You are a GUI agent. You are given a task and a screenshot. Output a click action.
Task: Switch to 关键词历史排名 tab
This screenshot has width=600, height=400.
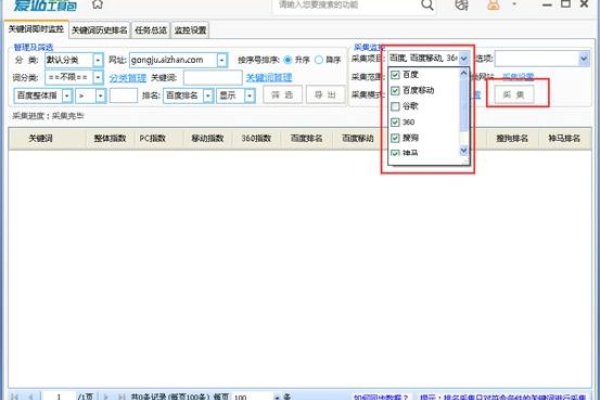click(99, 30)
